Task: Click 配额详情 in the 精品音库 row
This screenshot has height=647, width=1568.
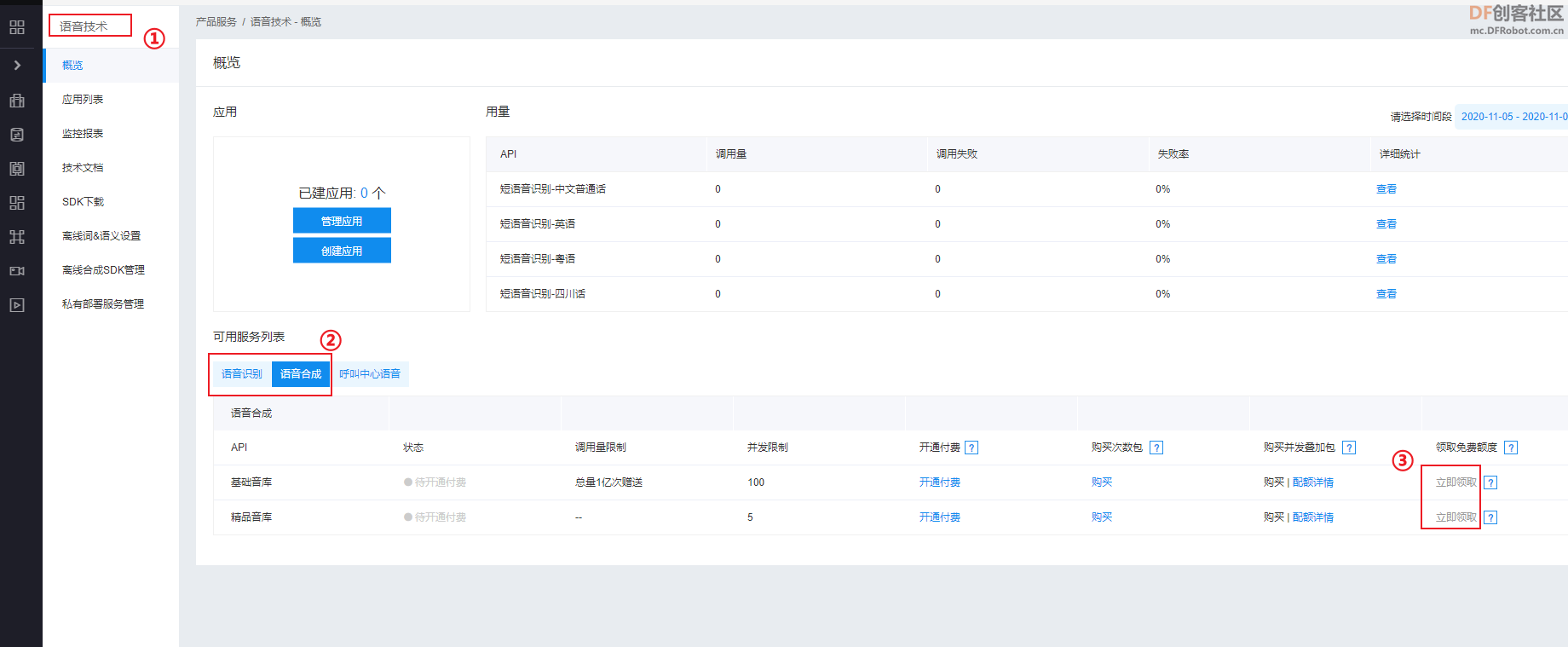Action: tap(1313, 517)
